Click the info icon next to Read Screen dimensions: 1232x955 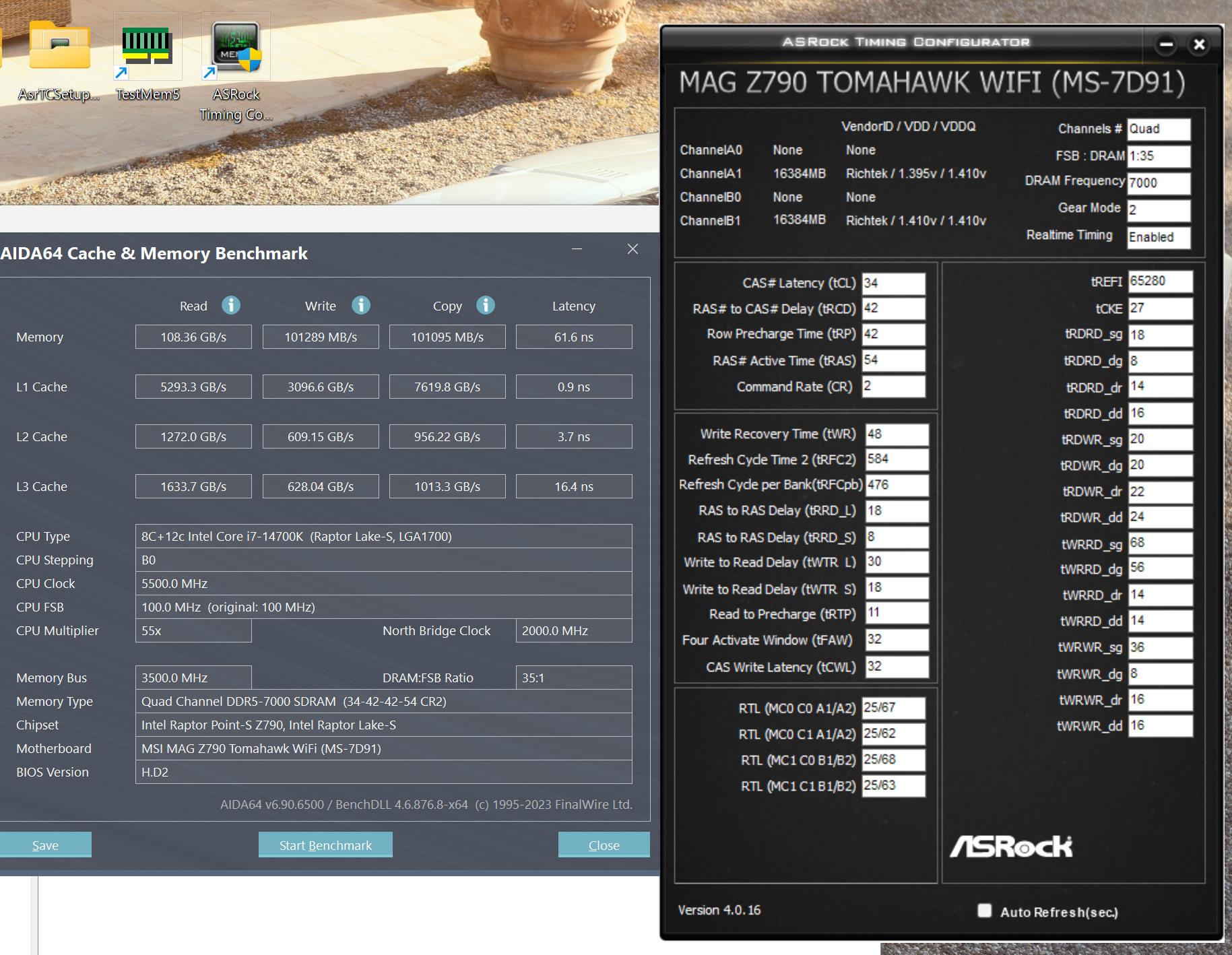point(231,306)
